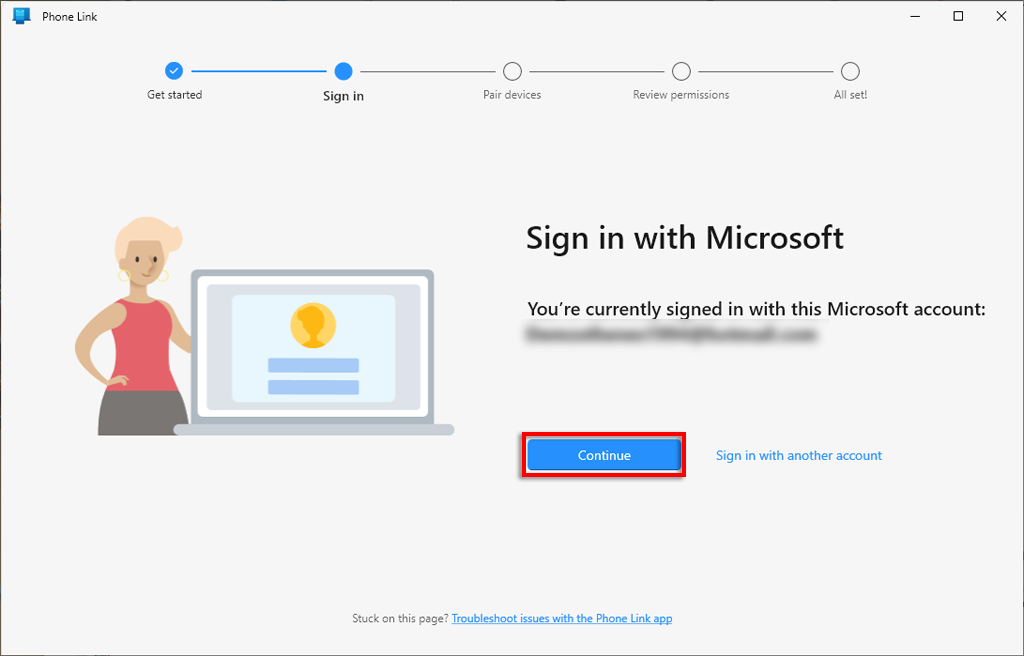Click the All set! step label
Viewport: 1024px width, 656px height.
click(850, 95)
